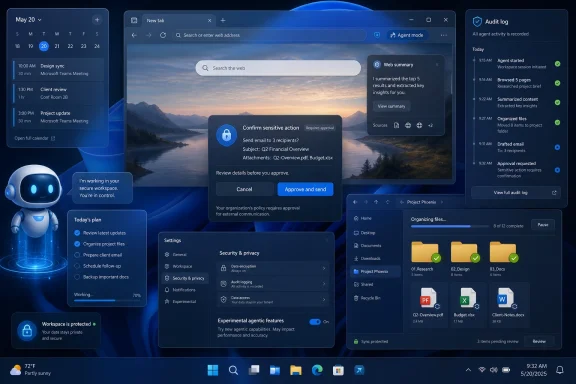Check Prepare client email task
Screen dimensions: 576x384
click(77, 255)
